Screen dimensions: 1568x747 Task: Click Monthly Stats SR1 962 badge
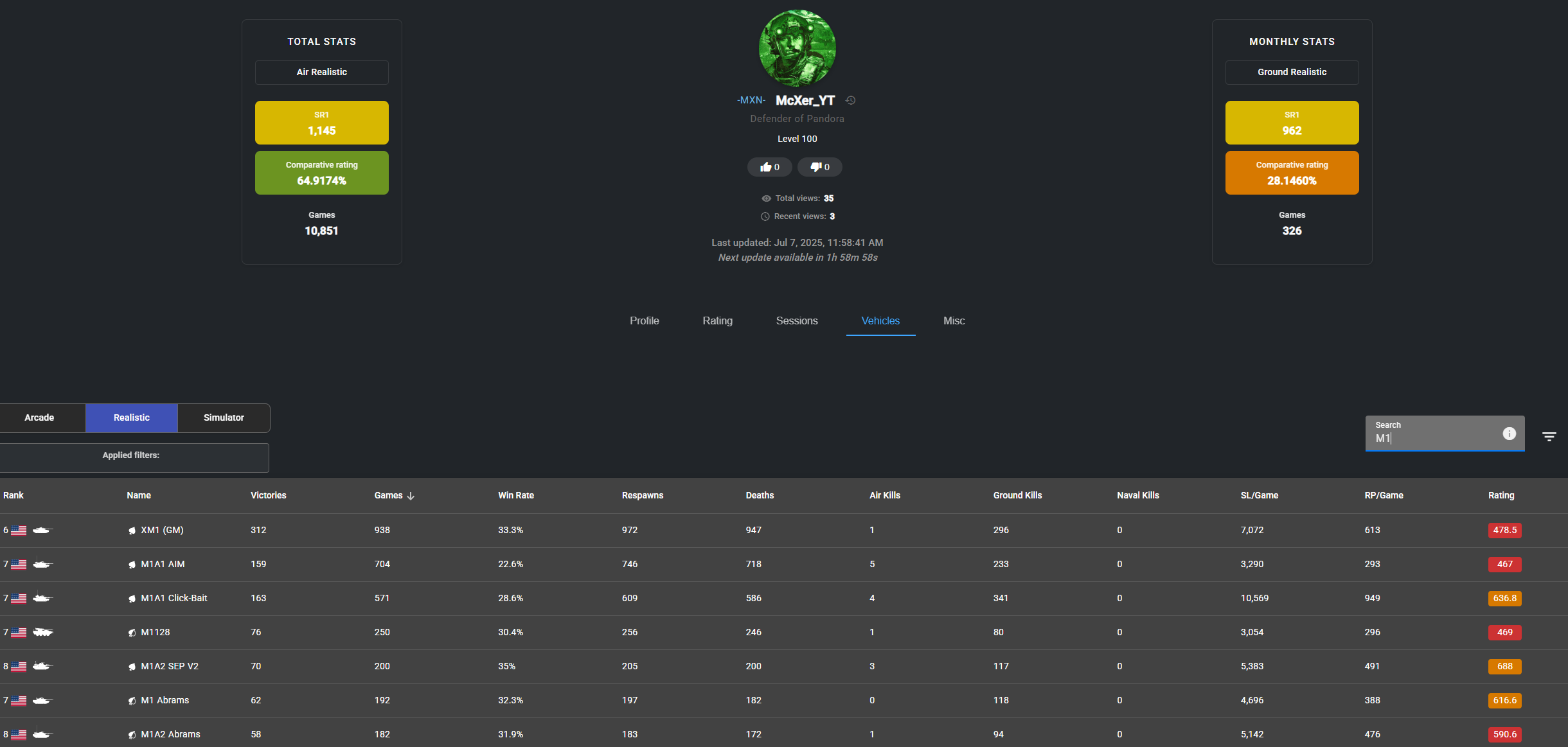[x=1292, y=123]
